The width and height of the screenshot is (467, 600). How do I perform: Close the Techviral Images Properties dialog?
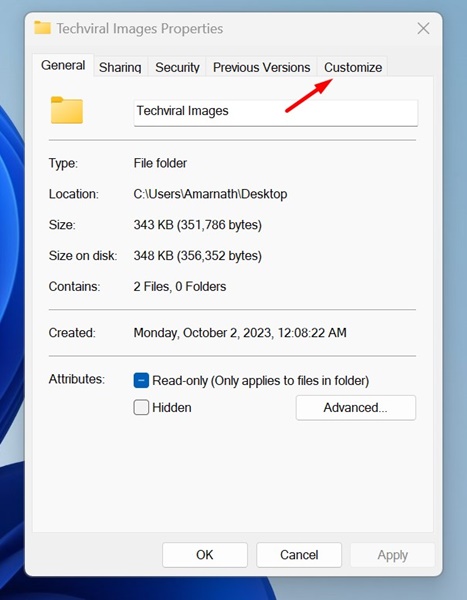point(423,28)
